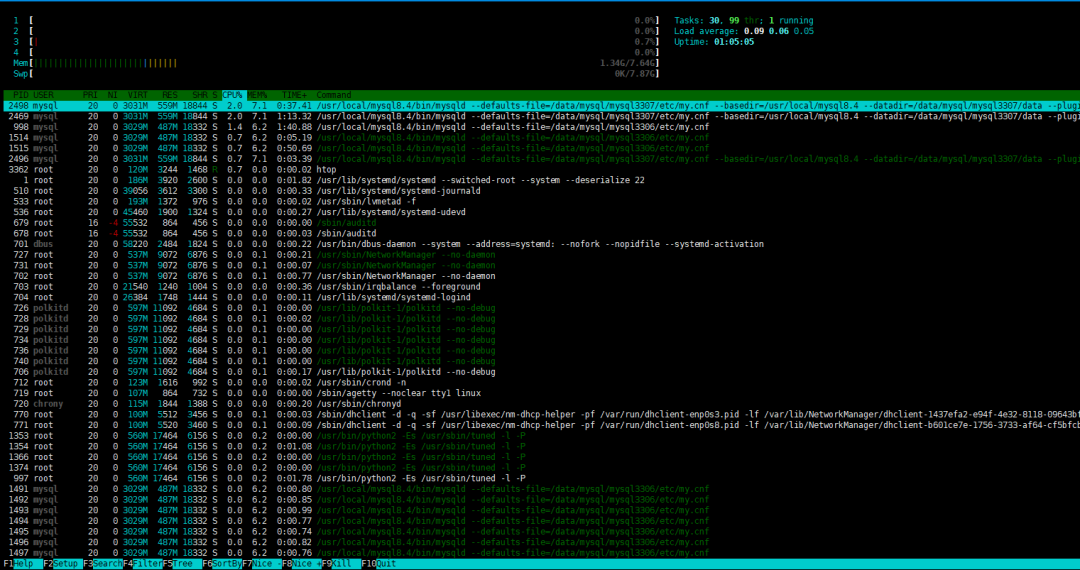Open the F6 SortBy menu

(x=222, y=564)
